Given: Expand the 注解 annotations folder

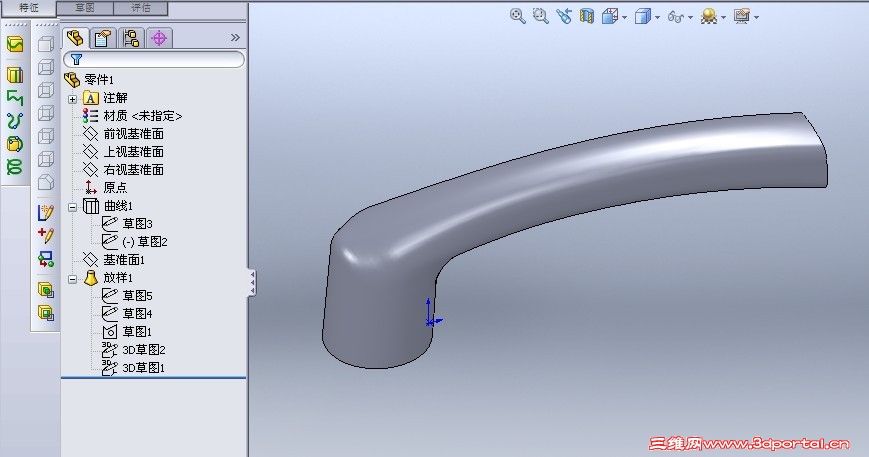Looking at the screenshot, I should tap(73, 99).
